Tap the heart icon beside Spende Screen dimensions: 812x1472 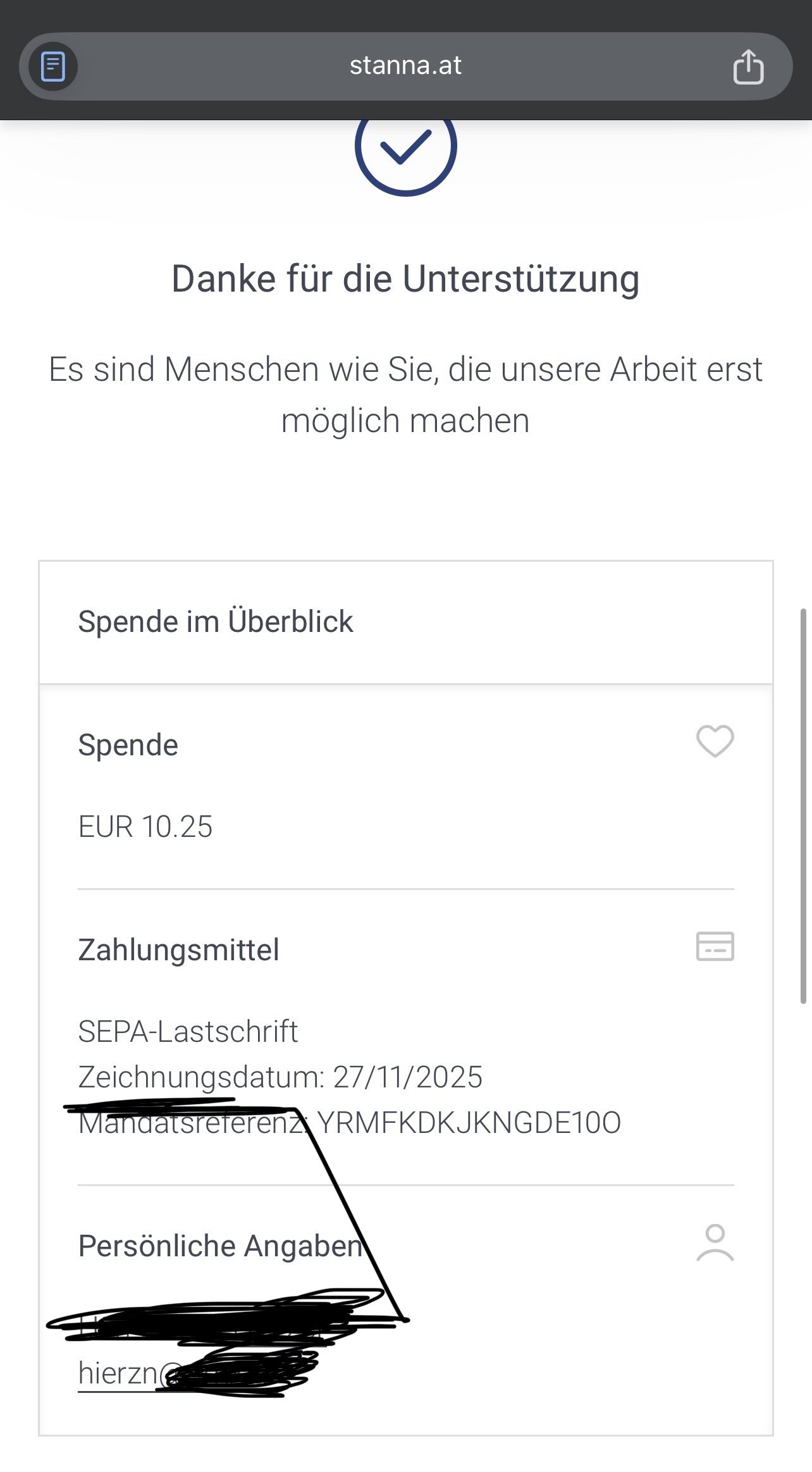tap(715, 741)
